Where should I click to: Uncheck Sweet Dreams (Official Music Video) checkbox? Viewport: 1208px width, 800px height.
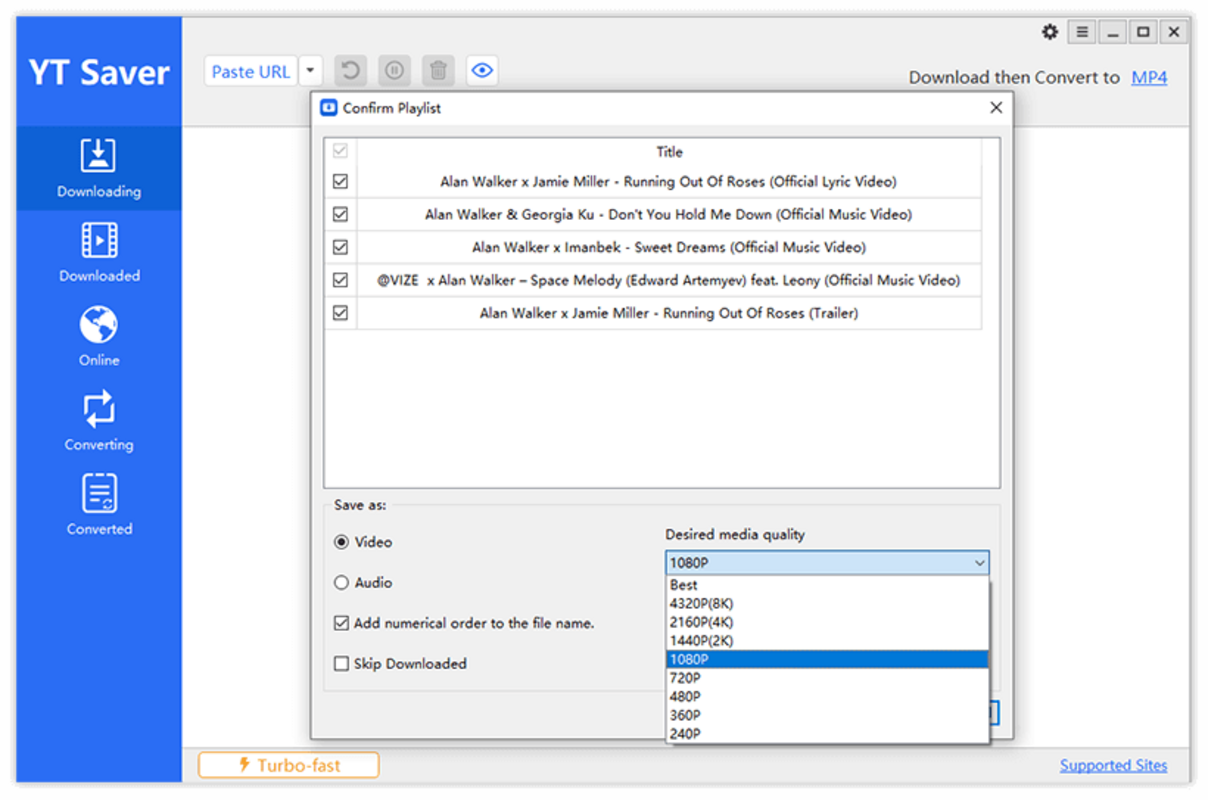[x=340, y=247]
